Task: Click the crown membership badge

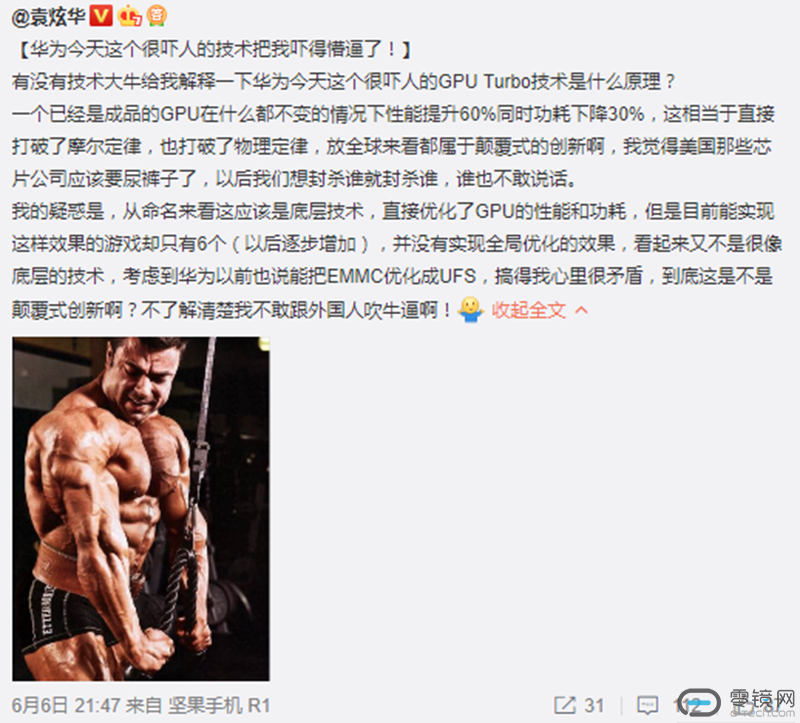Action: [x=130, y=17]
